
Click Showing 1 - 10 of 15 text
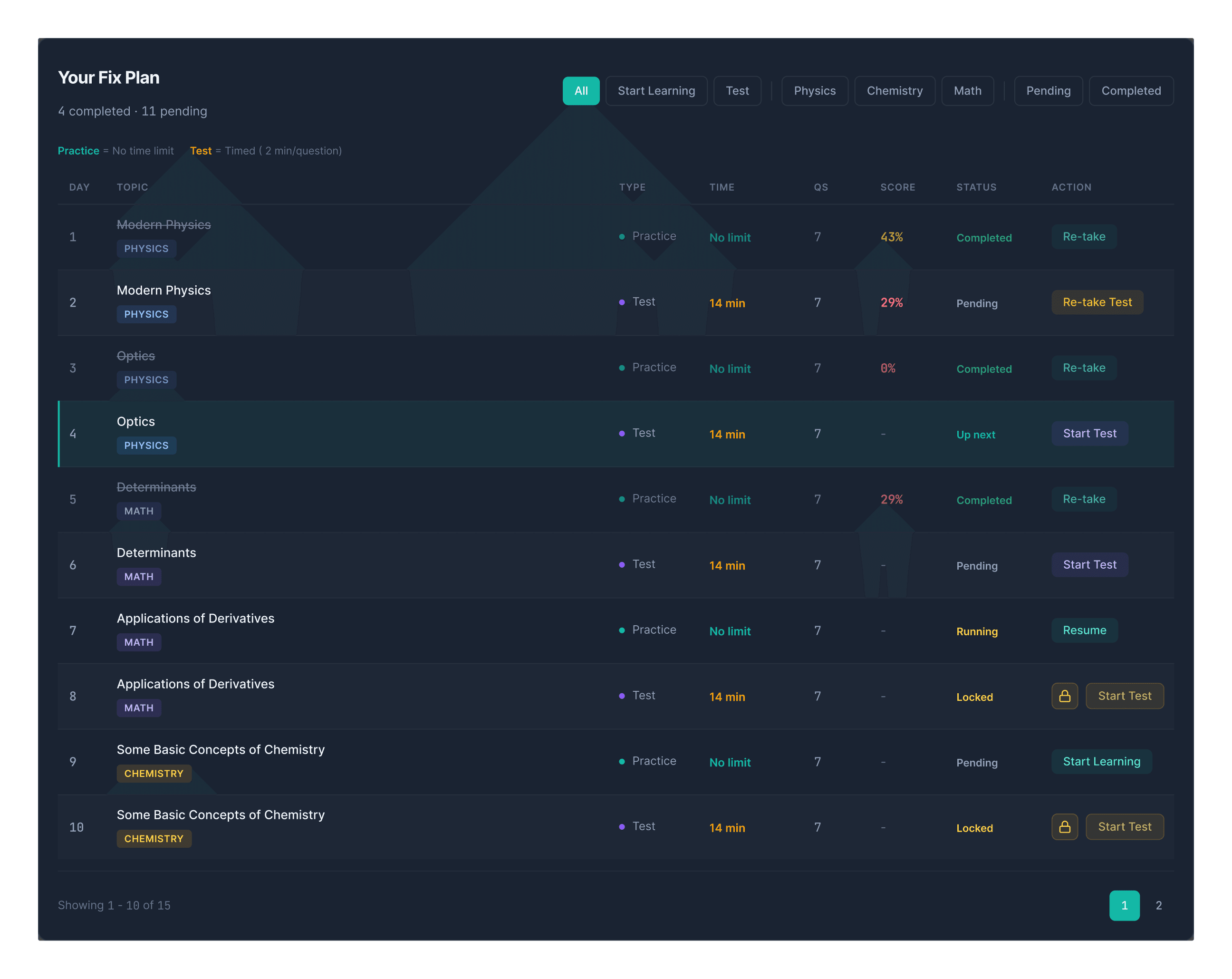(114, 905)
